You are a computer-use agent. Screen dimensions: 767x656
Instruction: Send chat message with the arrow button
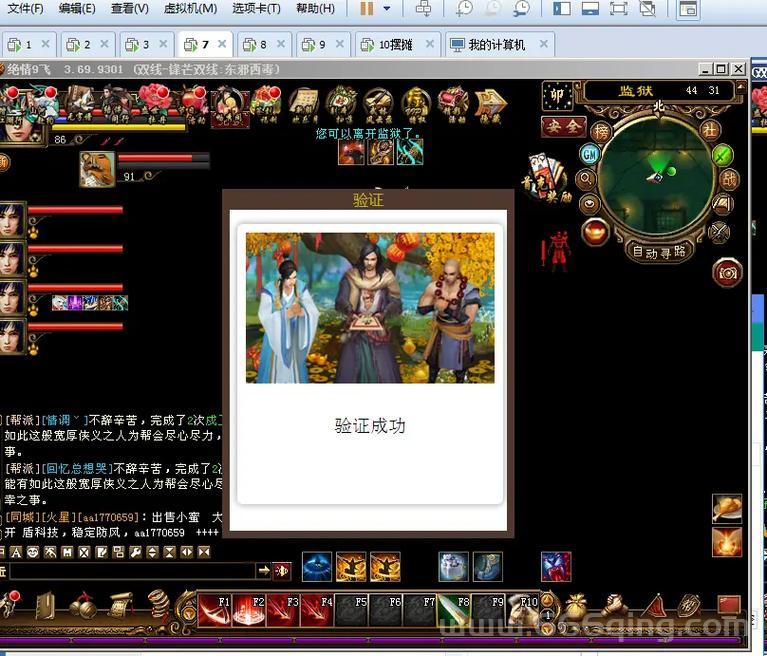pos(264,570)
